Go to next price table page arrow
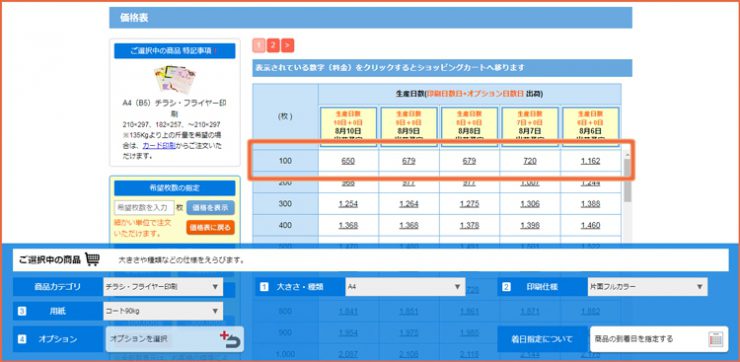This screenshot has width=740, height=362. 287,45
